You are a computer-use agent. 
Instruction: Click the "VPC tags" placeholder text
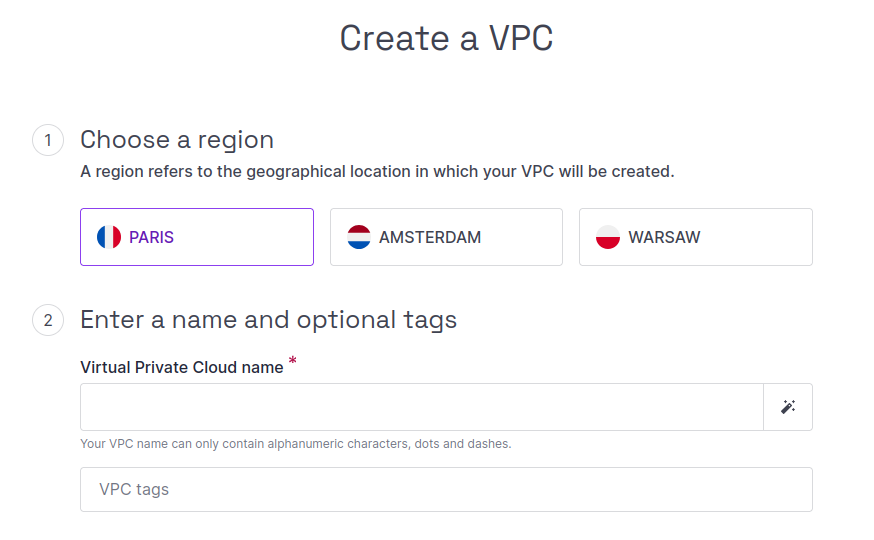point(134,490)
